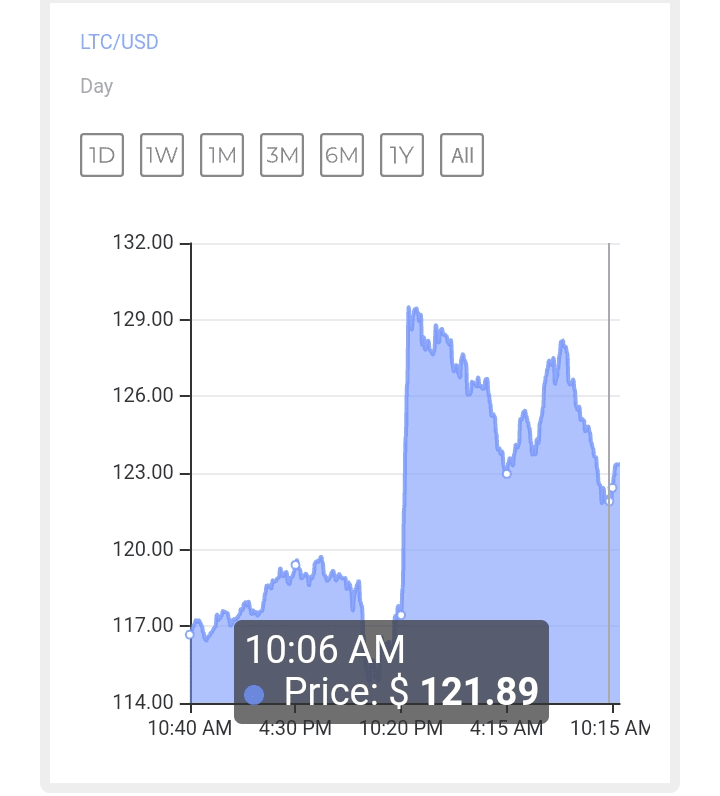Select the All time range

tap(462, 156)
